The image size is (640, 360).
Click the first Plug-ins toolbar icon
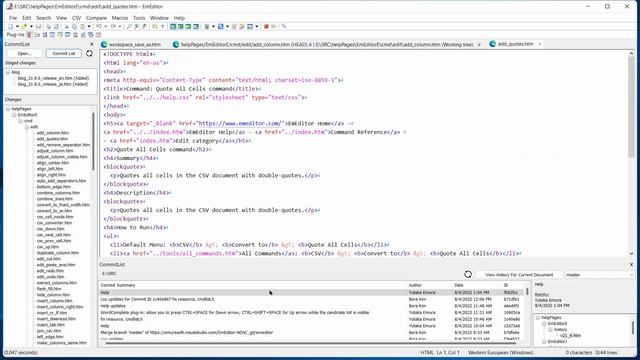pyautogui.click(x=29, y=35)
